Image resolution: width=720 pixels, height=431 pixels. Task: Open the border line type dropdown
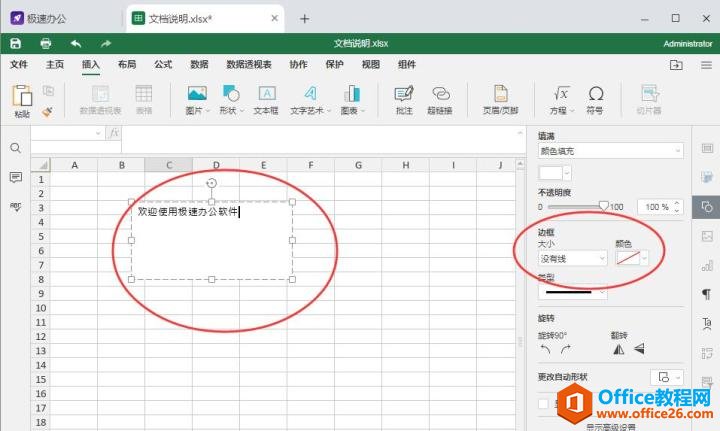pos(573,292)
